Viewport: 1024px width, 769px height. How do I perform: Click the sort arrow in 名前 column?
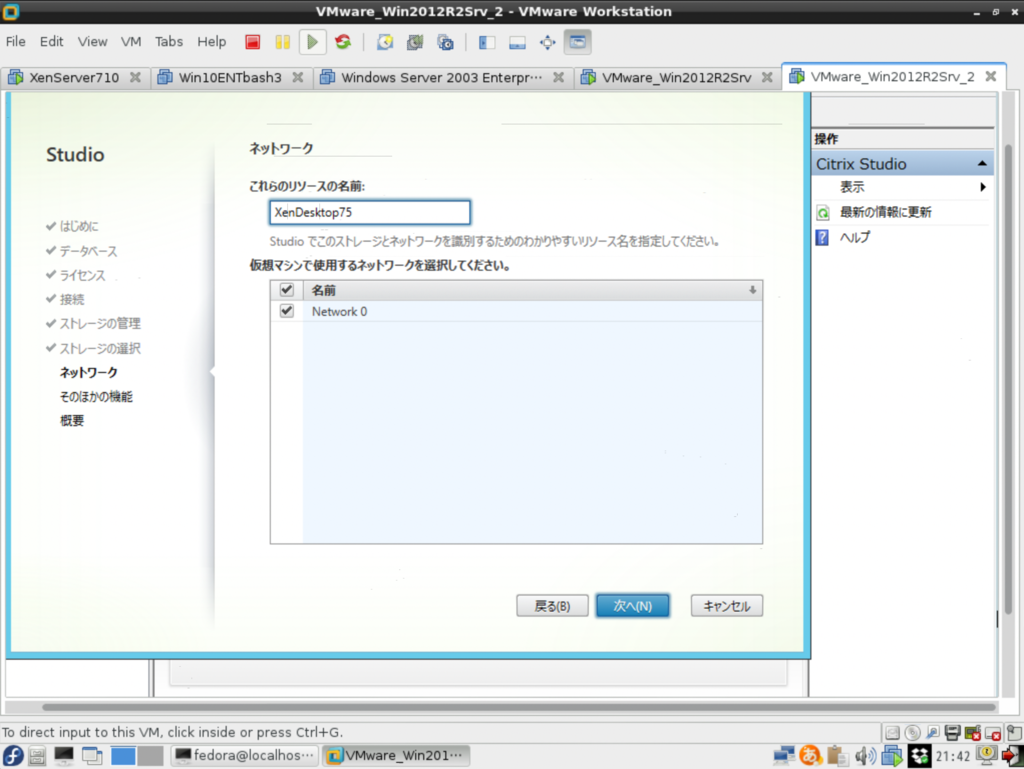(x=752, y=290)
